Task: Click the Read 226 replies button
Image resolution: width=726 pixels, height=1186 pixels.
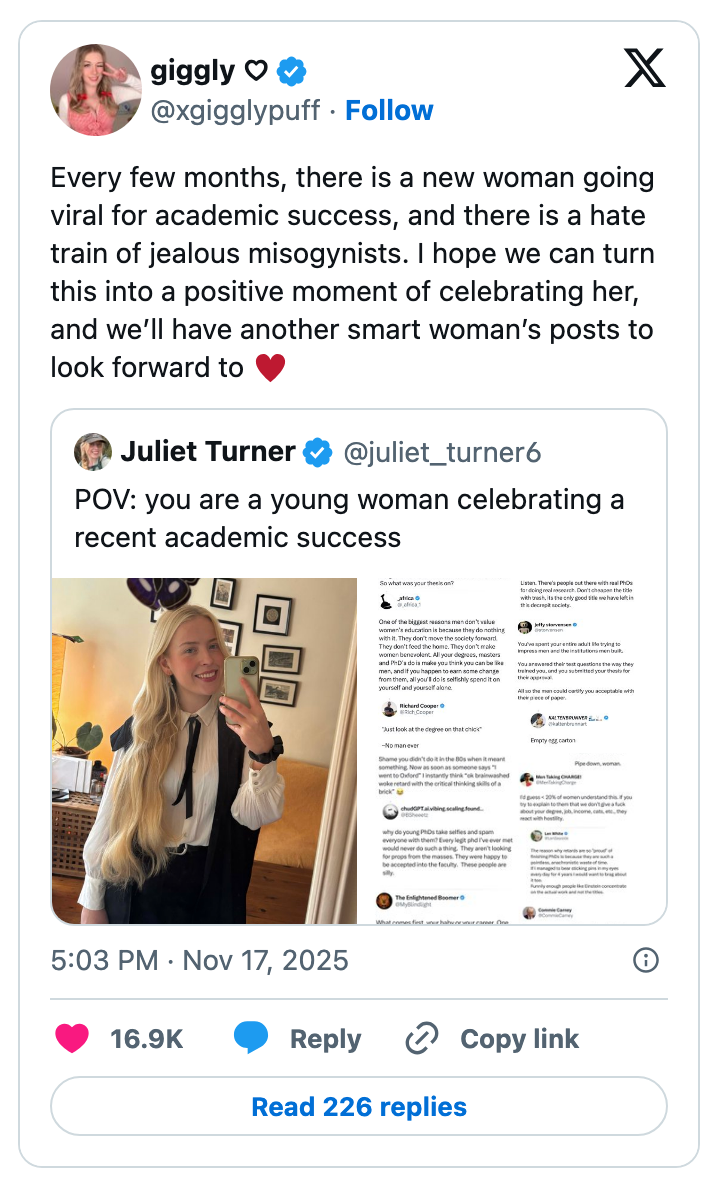Action: click(359, 1107)
